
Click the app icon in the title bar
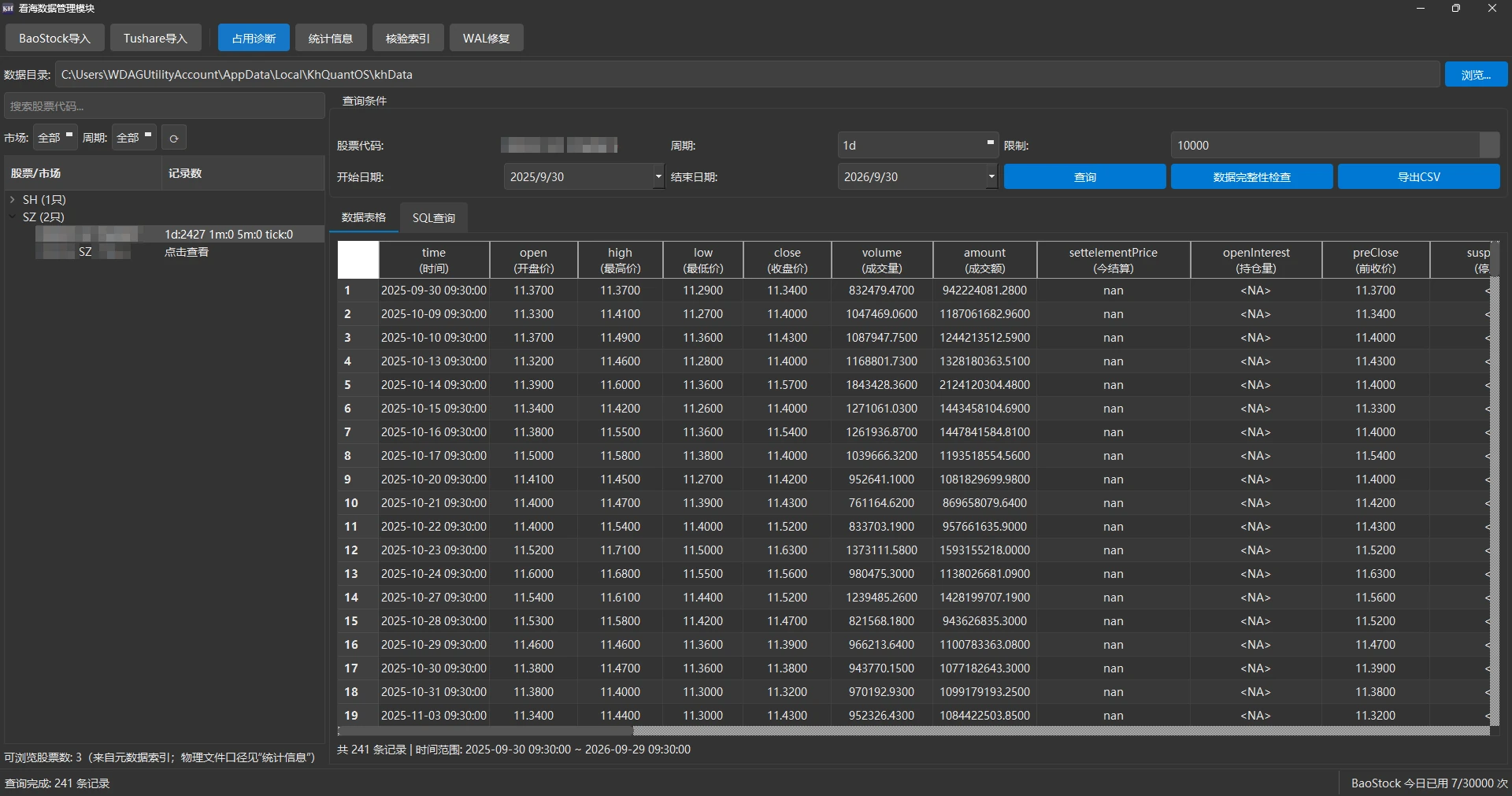(9, 8)
